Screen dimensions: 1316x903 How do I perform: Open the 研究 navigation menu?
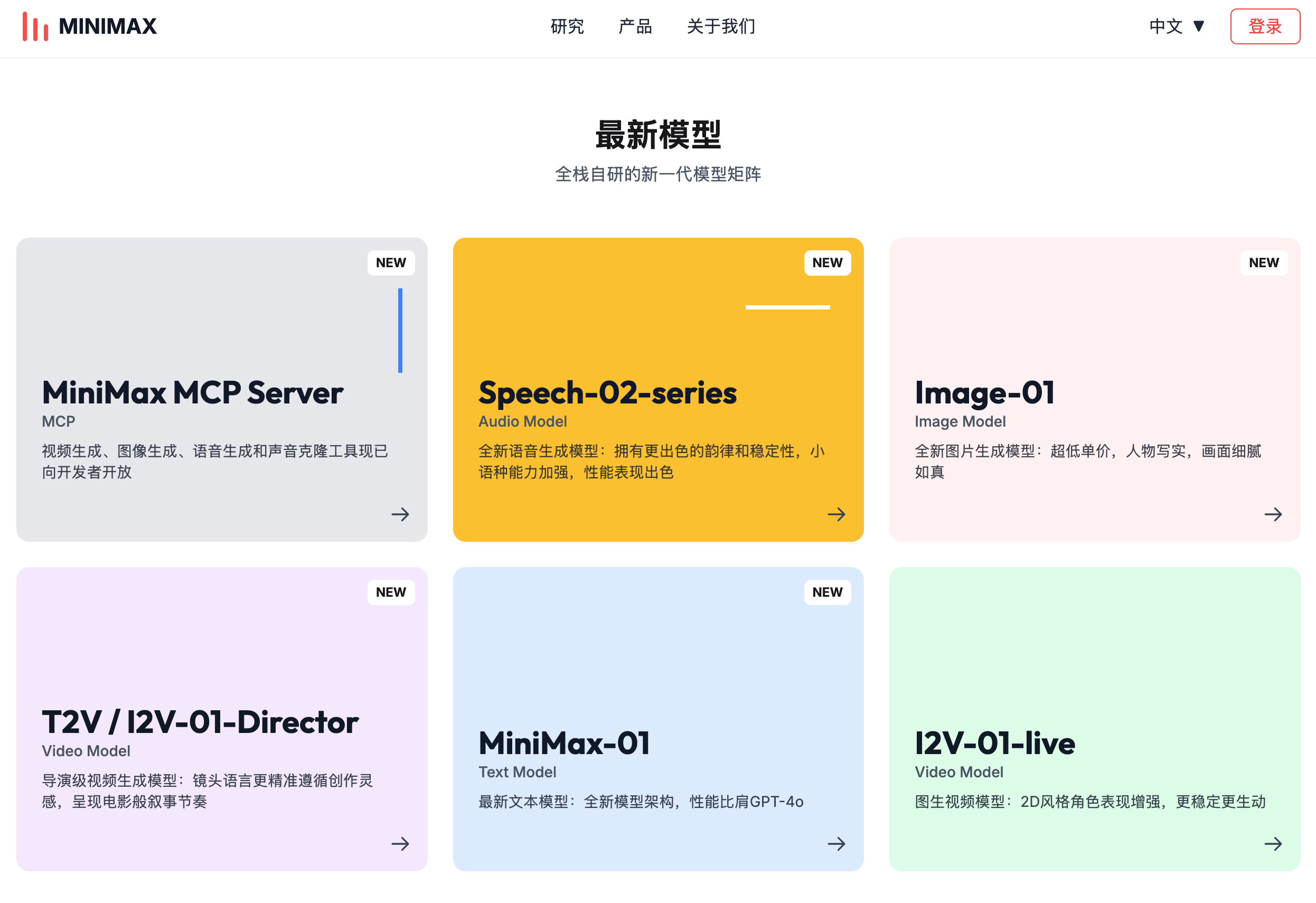pos(567,26)
